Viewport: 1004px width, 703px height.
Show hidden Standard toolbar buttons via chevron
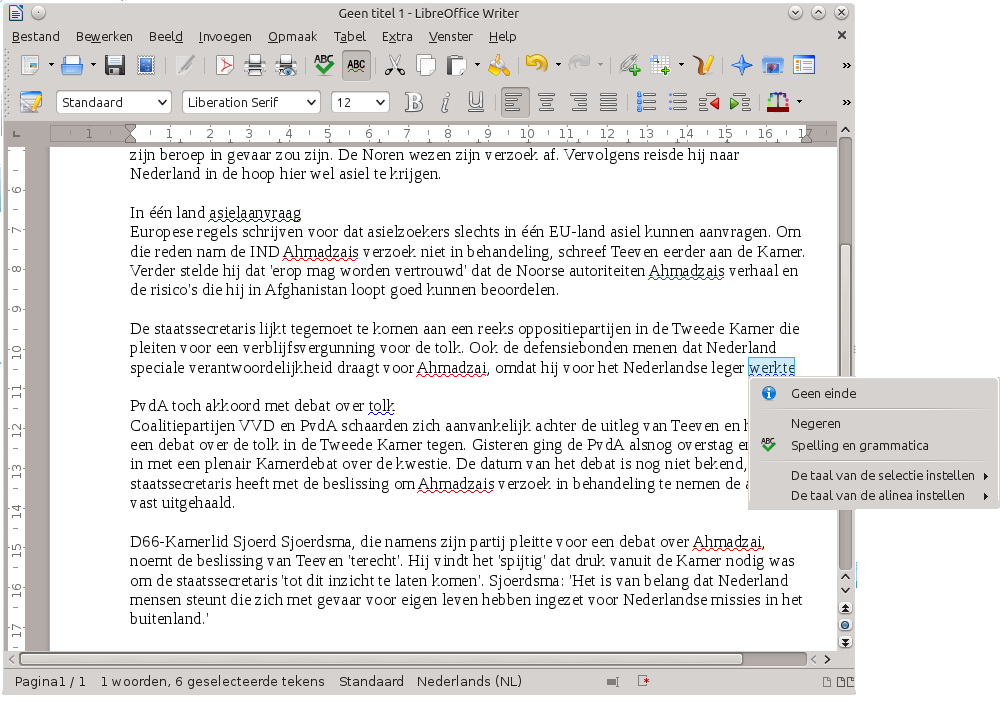point(846,65)
